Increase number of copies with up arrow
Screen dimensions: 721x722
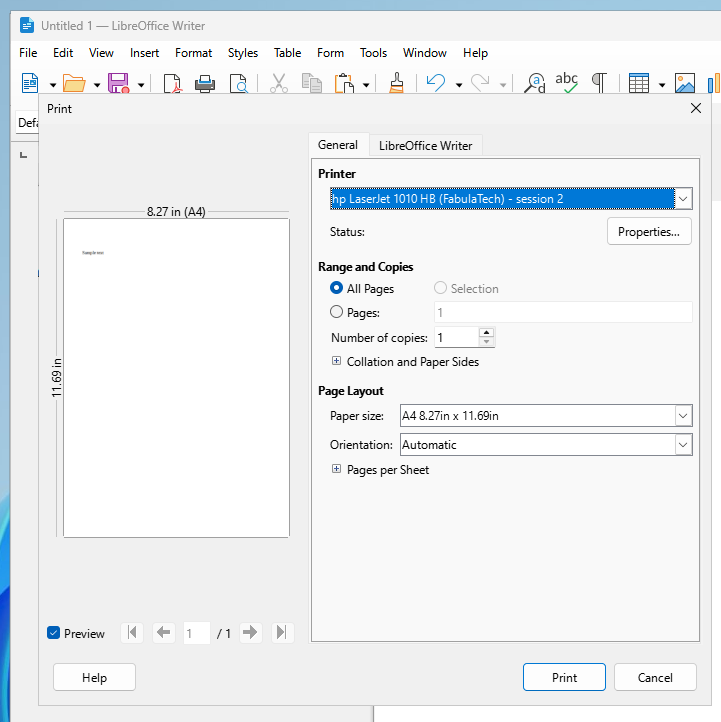click(x=486, y=333)
